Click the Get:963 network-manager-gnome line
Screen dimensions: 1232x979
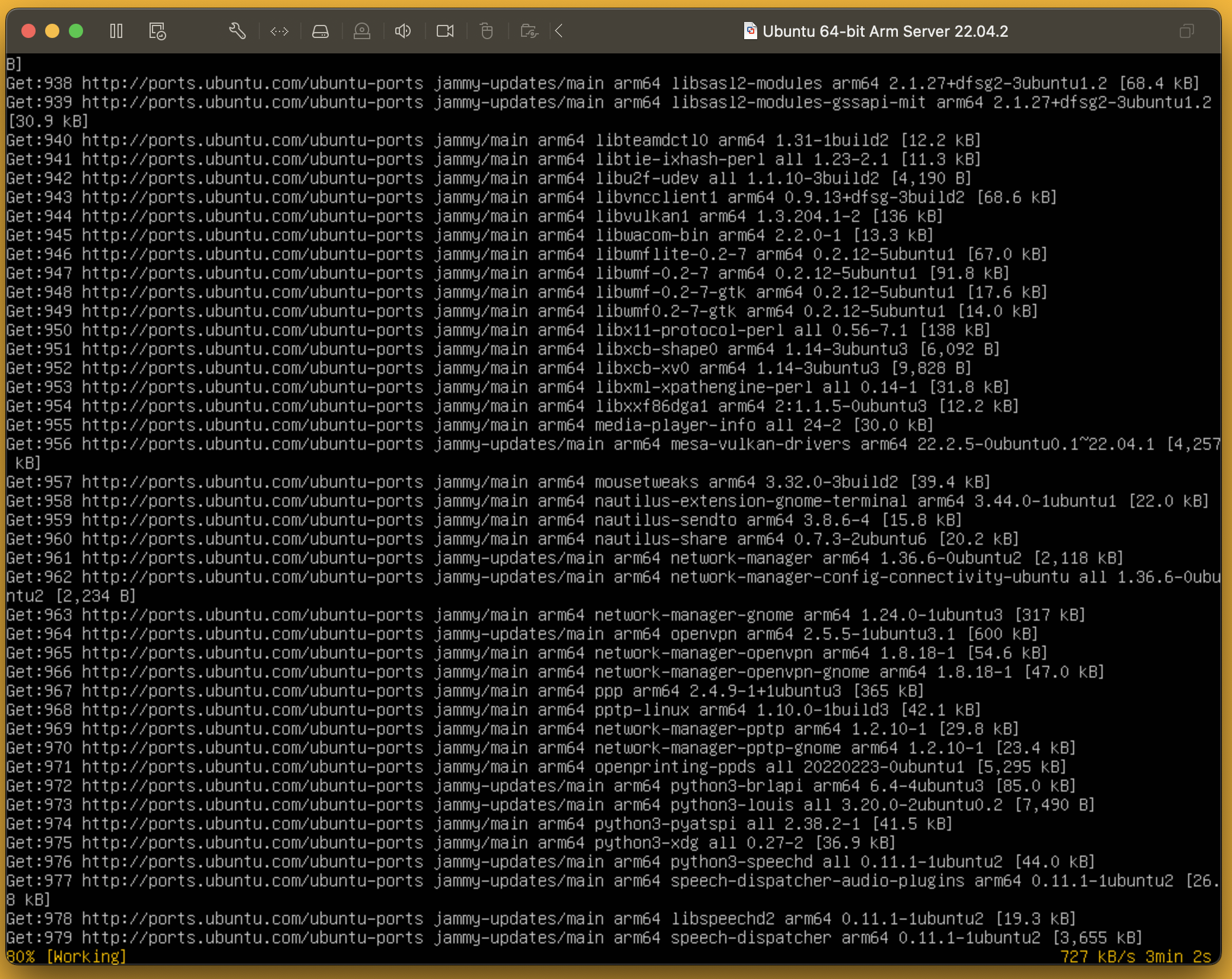coord(546,615)
